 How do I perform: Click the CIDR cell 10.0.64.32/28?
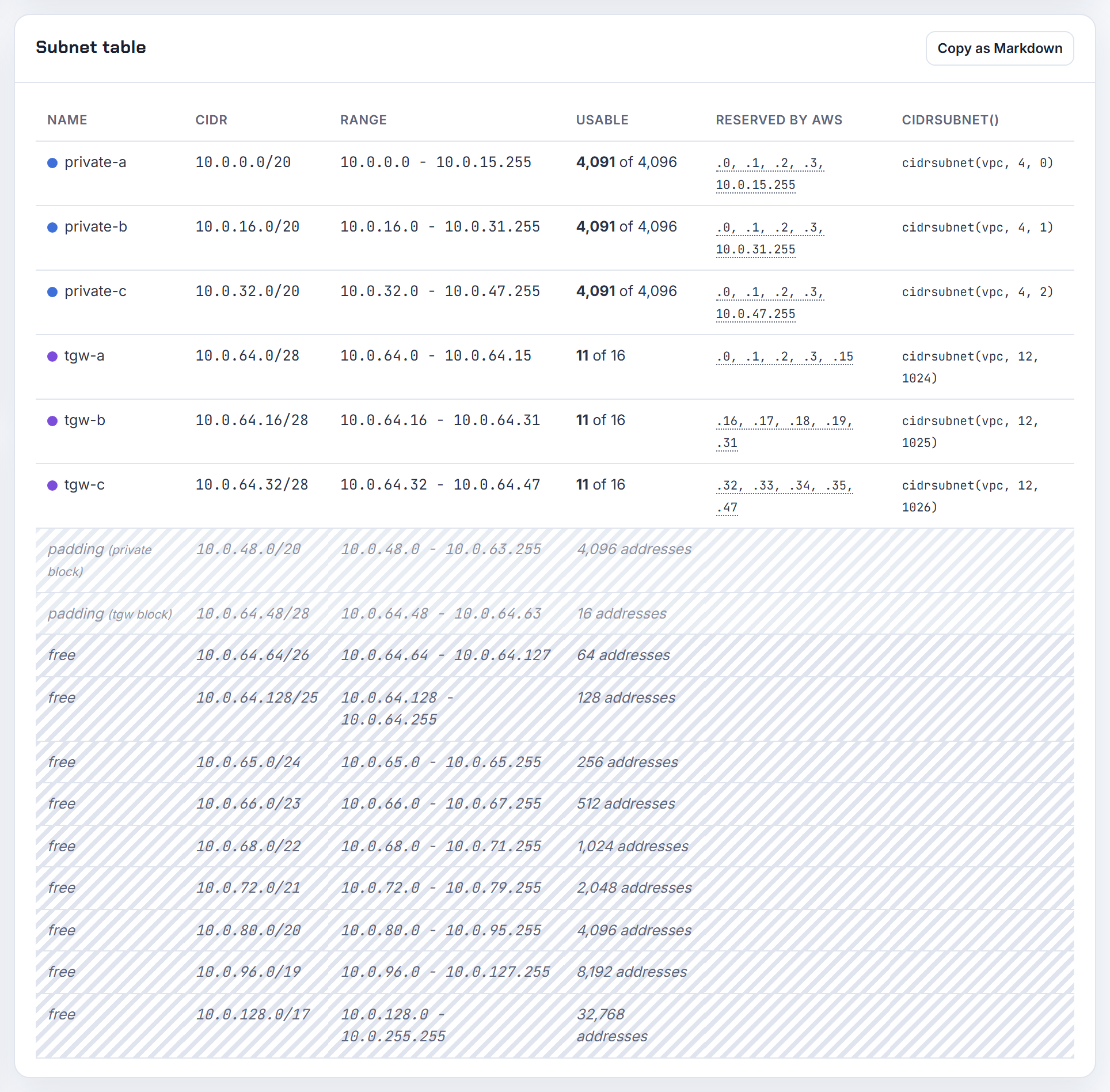(252, 485)
